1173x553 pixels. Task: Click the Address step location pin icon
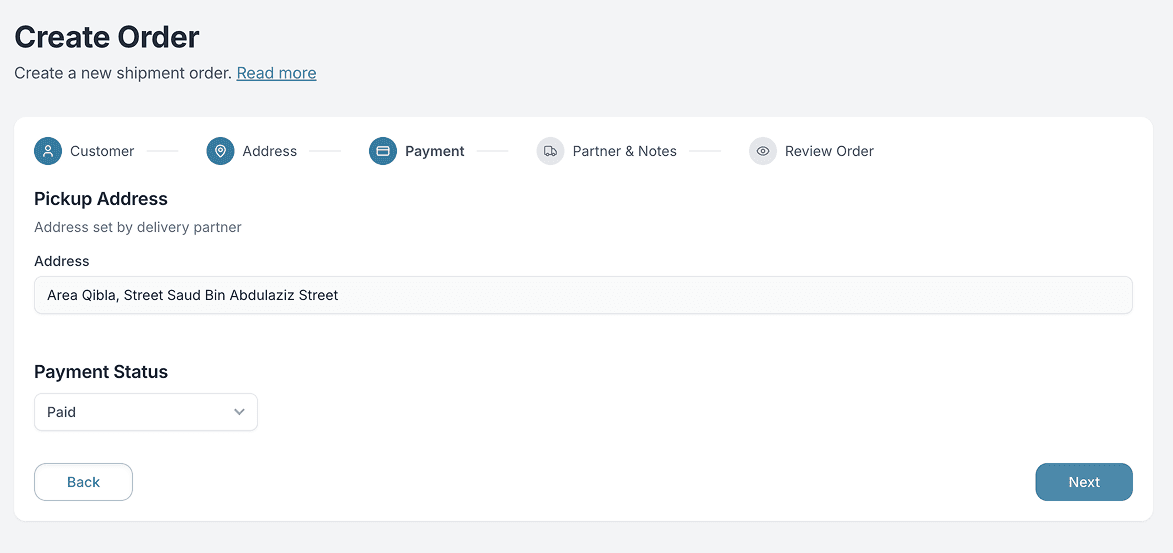click(220, 151)
